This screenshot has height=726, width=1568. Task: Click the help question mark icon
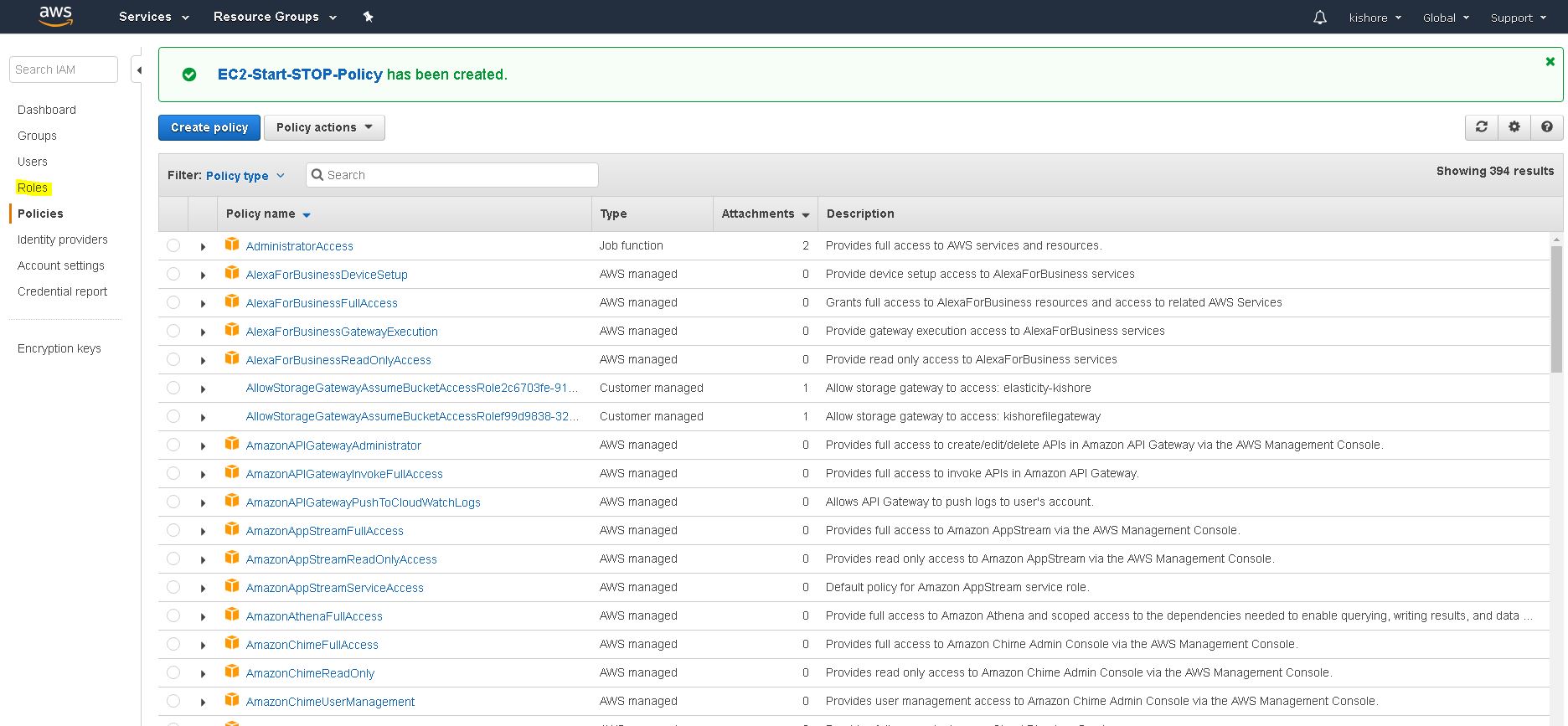click(x=1546, y=127)
